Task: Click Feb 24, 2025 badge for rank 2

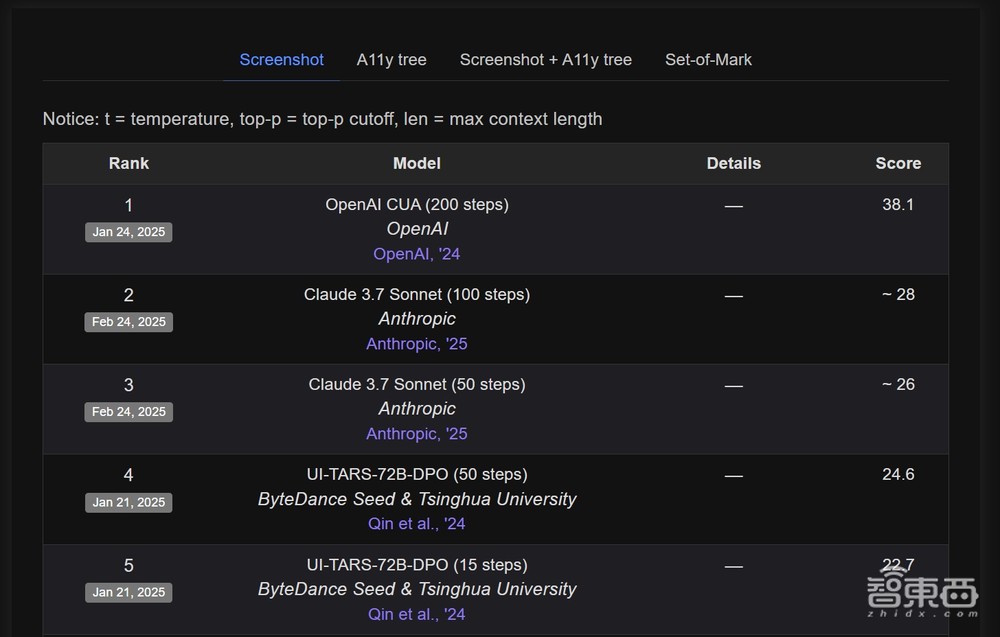Action: (128, 322)
